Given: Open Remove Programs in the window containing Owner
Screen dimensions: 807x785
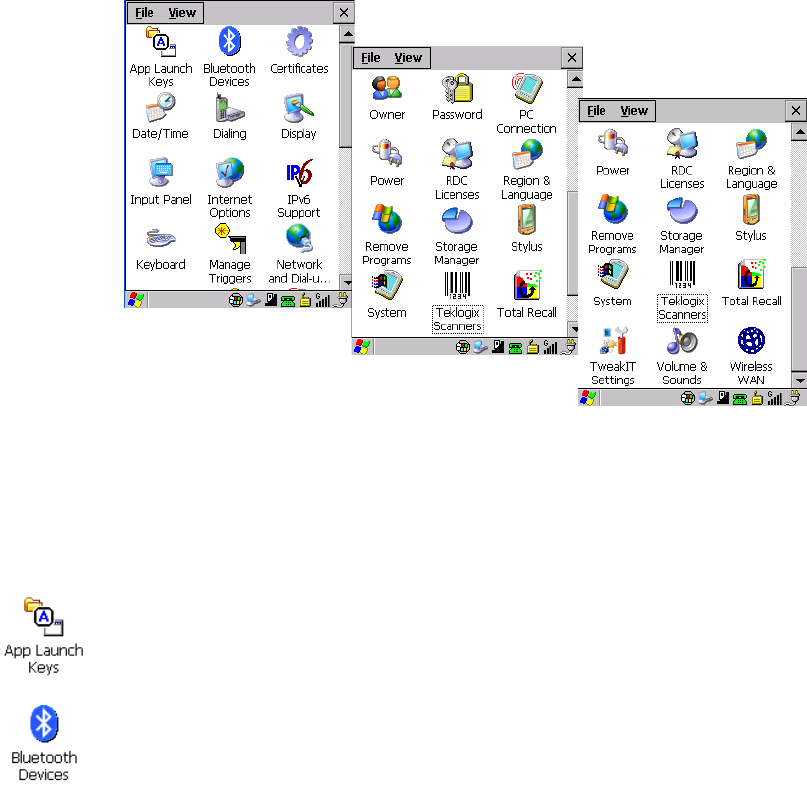Looking at the screenshot, I should [x=387, y=235].
